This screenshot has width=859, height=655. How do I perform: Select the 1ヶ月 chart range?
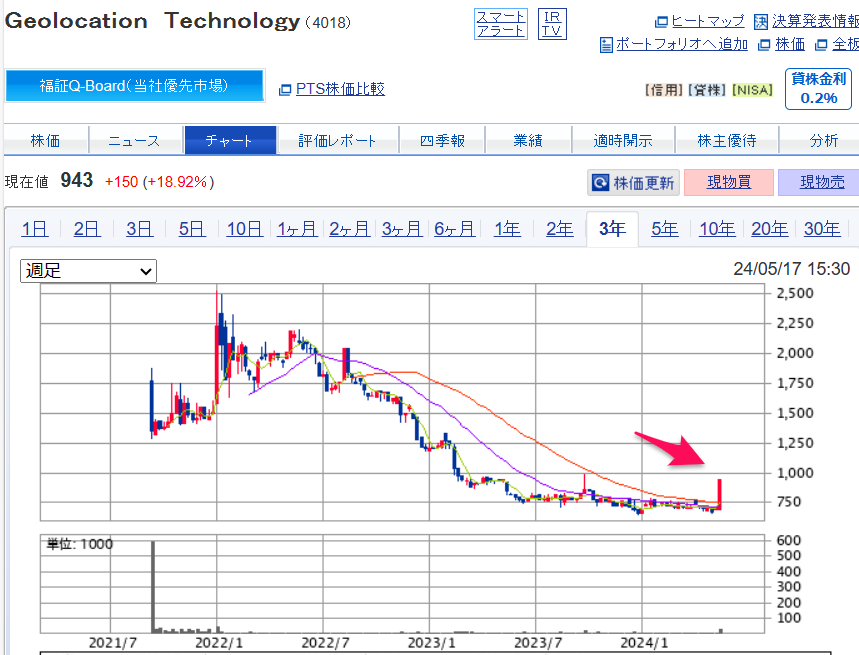pos(297,229)
